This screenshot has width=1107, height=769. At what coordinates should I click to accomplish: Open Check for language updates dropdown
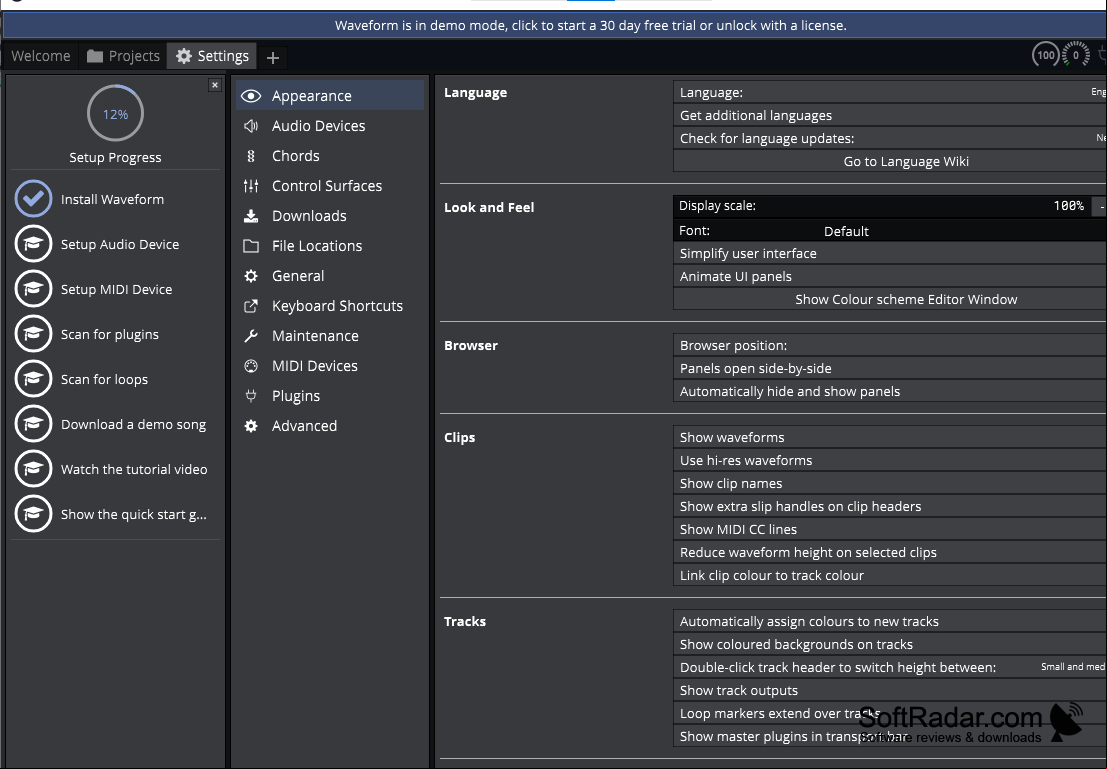[890, 138]
